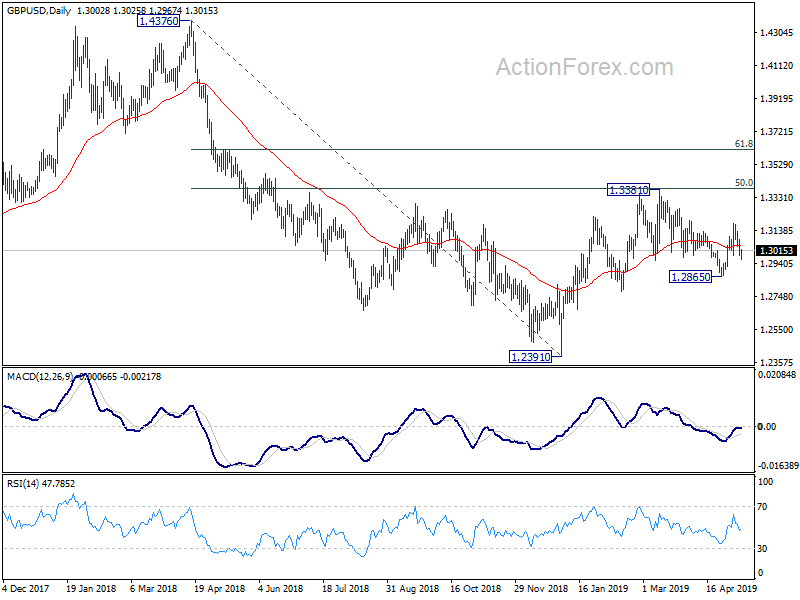Click the 1.43045 price axis value

tap(777, 33)
